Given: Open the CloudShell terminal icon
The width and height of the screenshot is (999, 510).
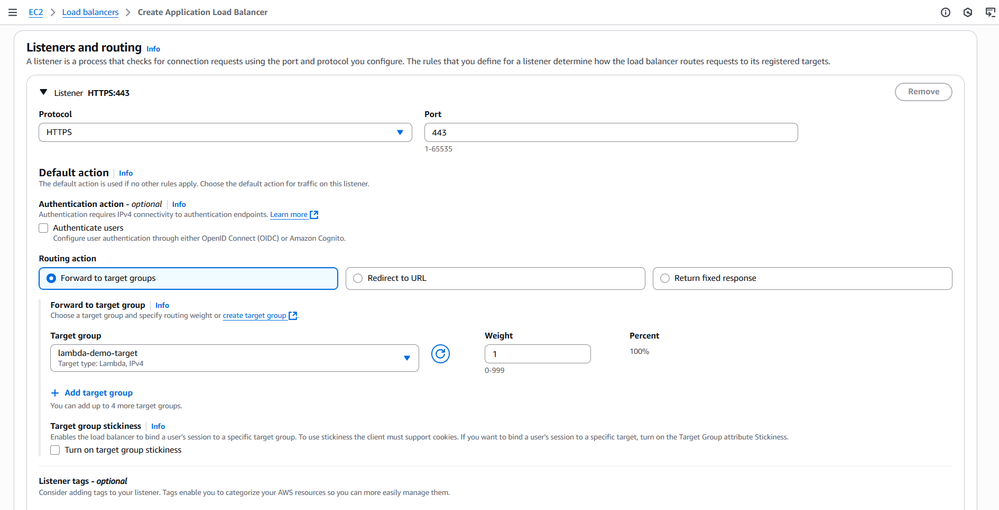Looking at the screenshot, I should coord(990,12).
